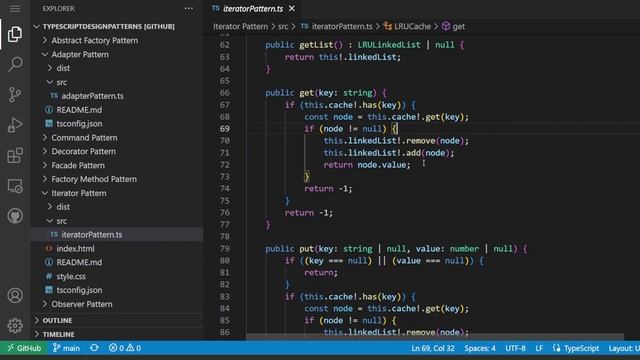This screenshot has height=360, width=640.
Task: Change end of line sequence LF
Action: pyautogui.click(x=539, y=348)
